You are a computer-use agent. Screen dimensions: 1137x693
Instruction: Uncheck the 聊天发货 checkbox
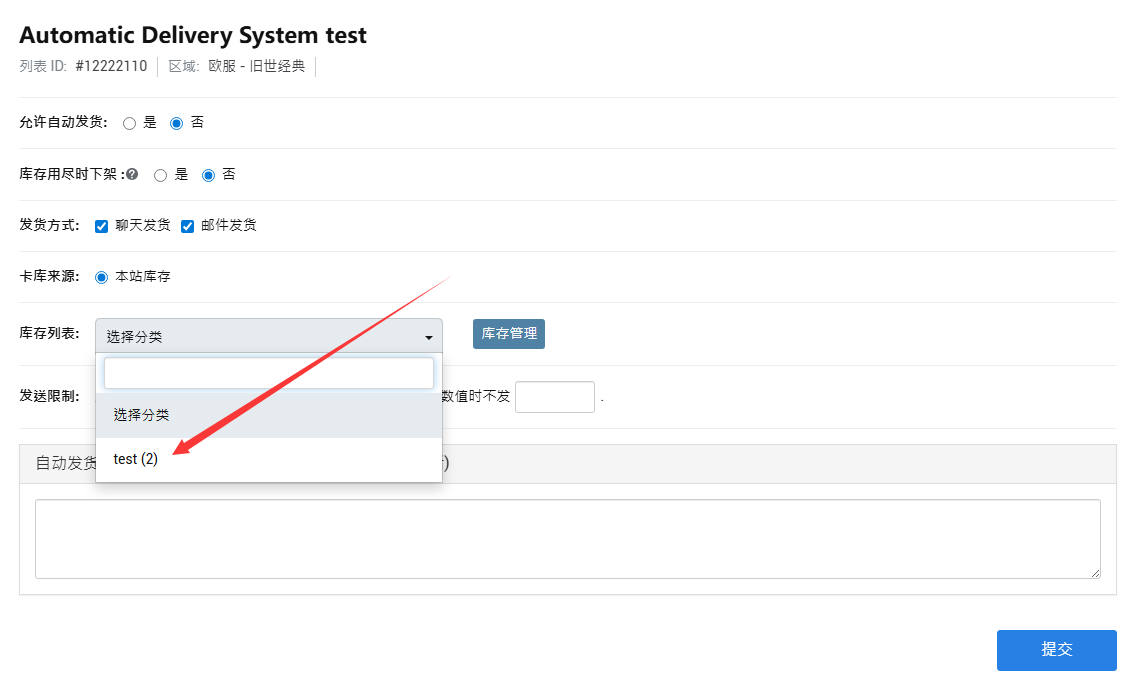coord(101,226)
